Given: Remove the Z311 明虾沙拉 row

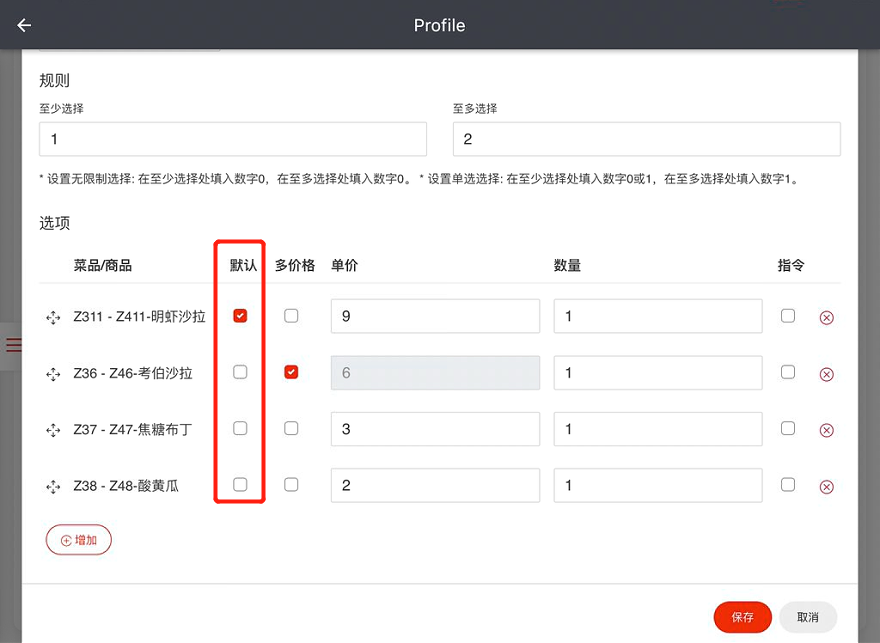Looking at the screenshot, I should [826, 318].
